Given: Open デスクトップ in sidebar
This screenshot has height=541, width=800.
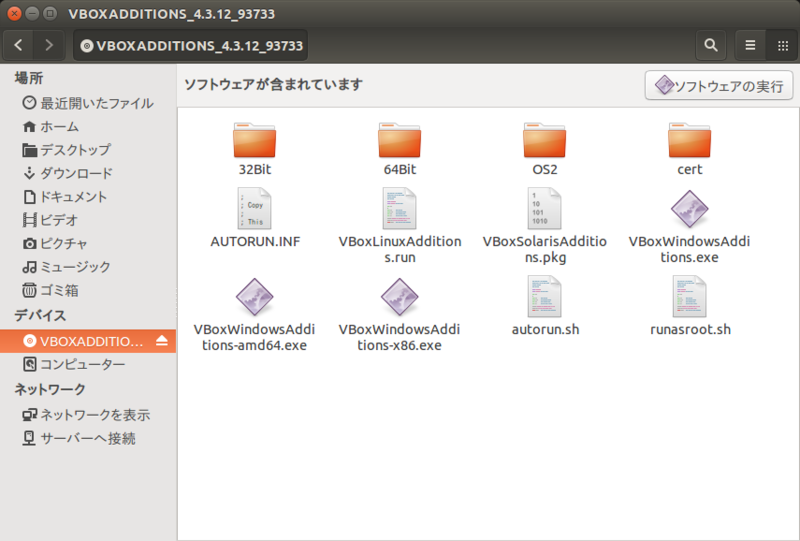Looking at the screenshot, I should tap(88, 150).
